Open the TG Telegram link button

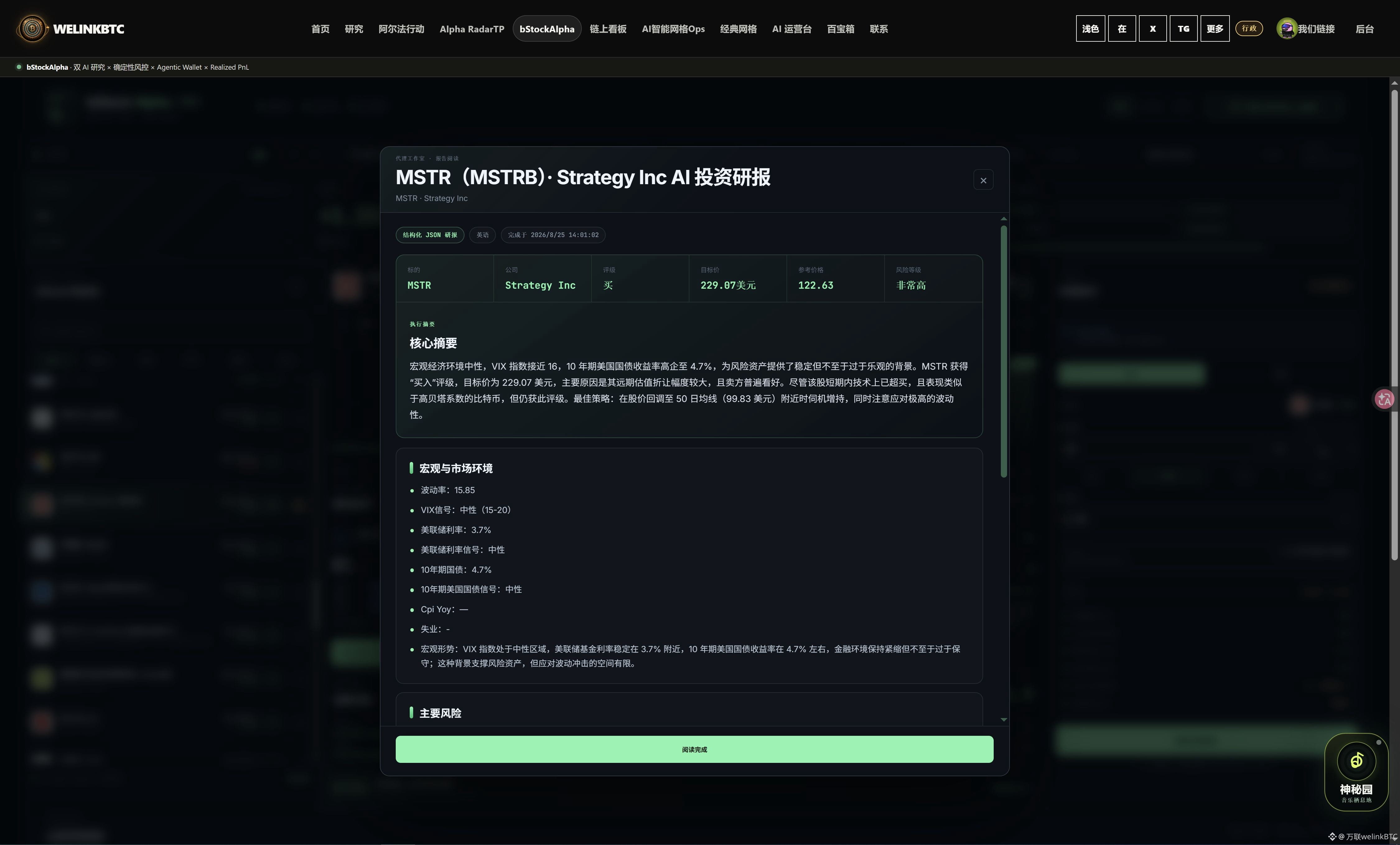pyautogui.click(x=1183, y=28)
